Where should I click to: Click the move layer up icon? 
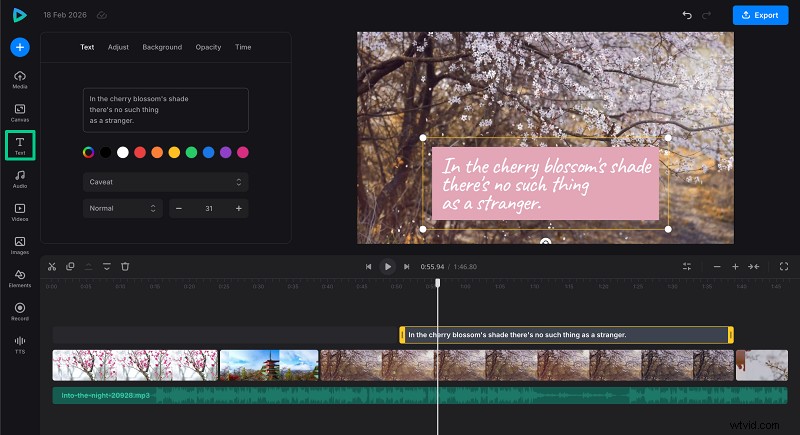click(x=88, y=267)
